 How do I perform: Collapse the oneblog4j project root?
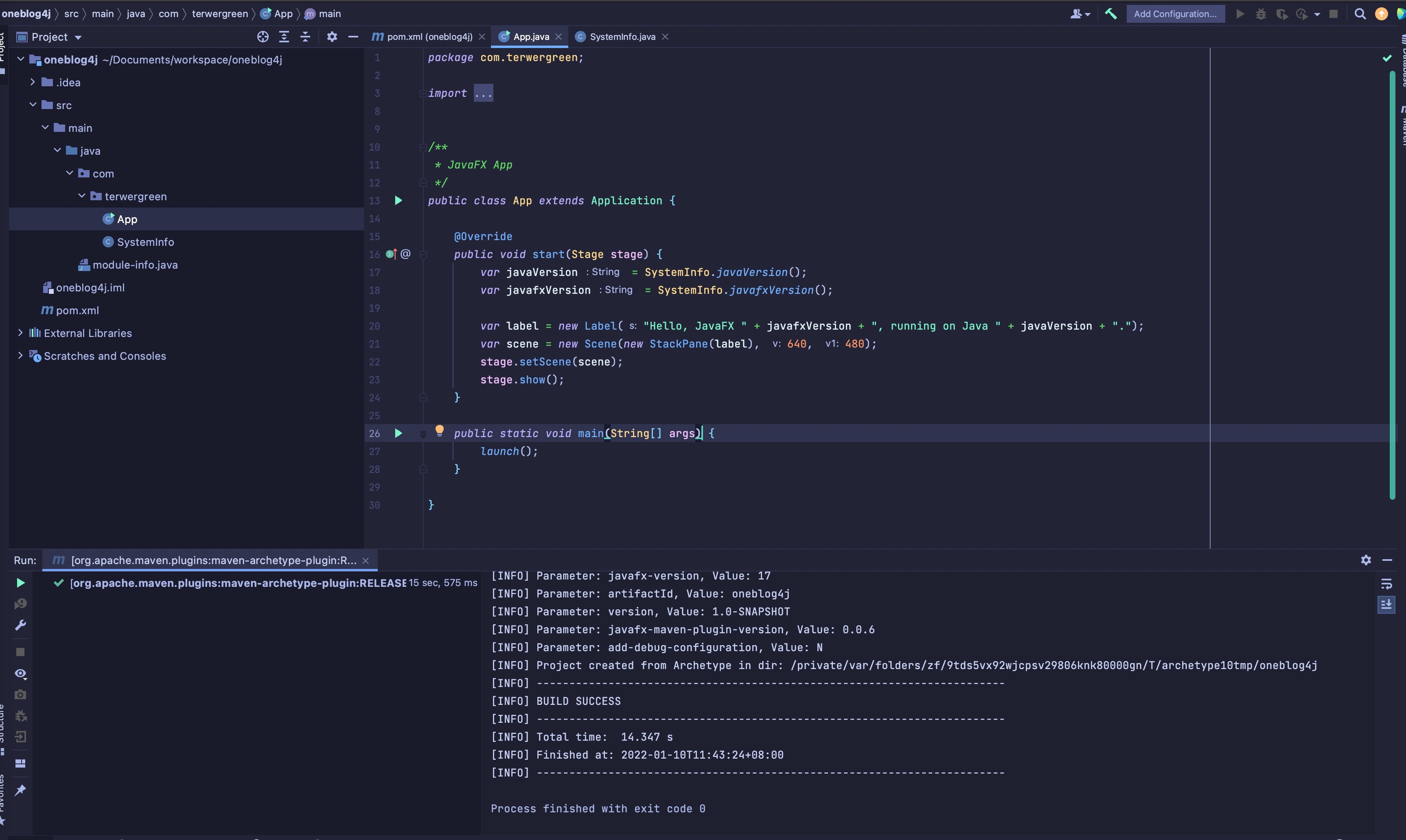point(20,59)
